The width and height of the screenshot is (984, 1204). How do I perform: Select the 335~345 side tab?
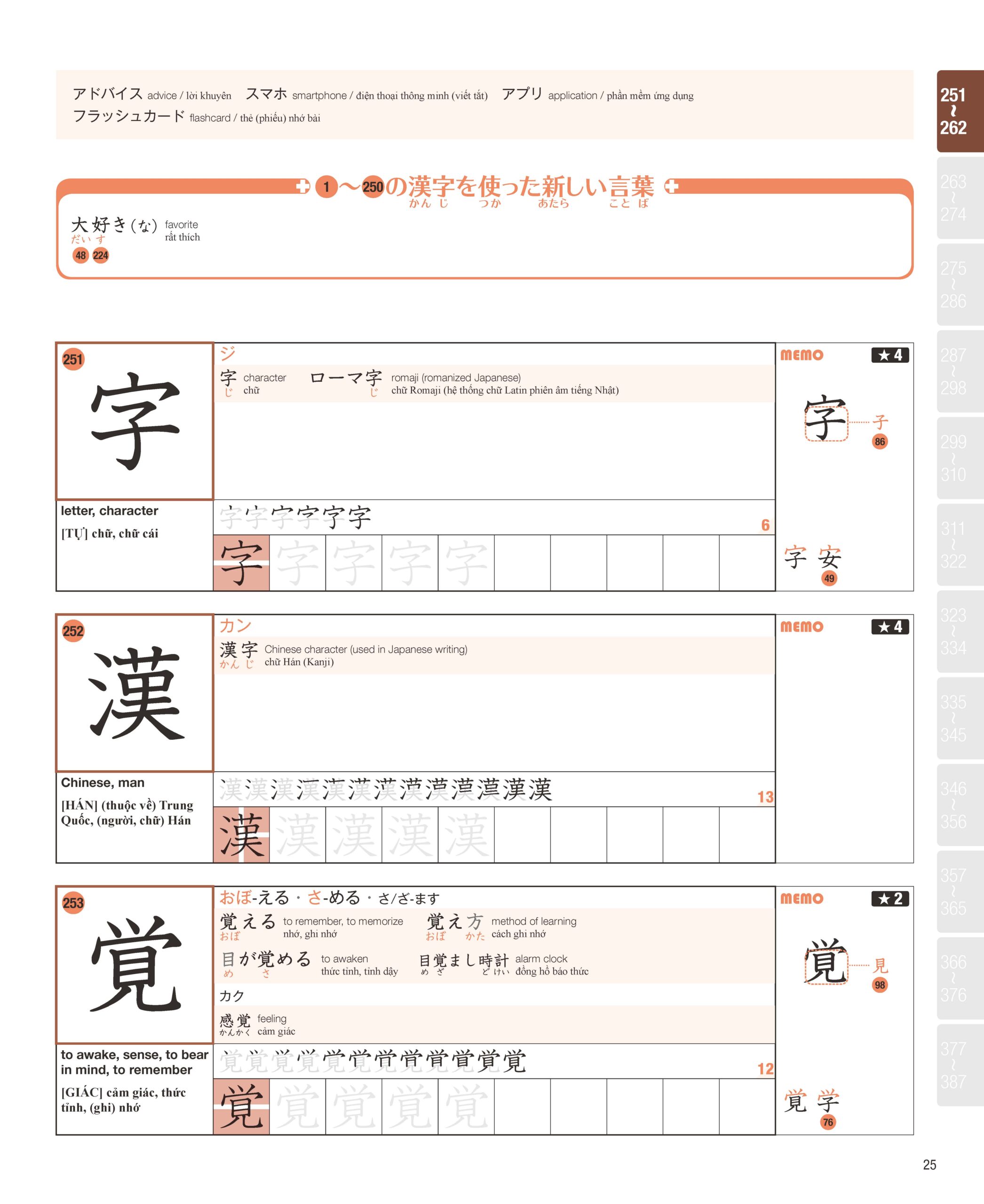coord(960,718)
